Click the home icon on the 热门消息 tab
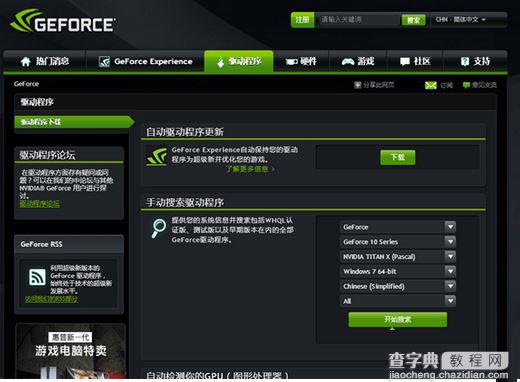Viewport: 520px width, 382px height. pos(26,61)
